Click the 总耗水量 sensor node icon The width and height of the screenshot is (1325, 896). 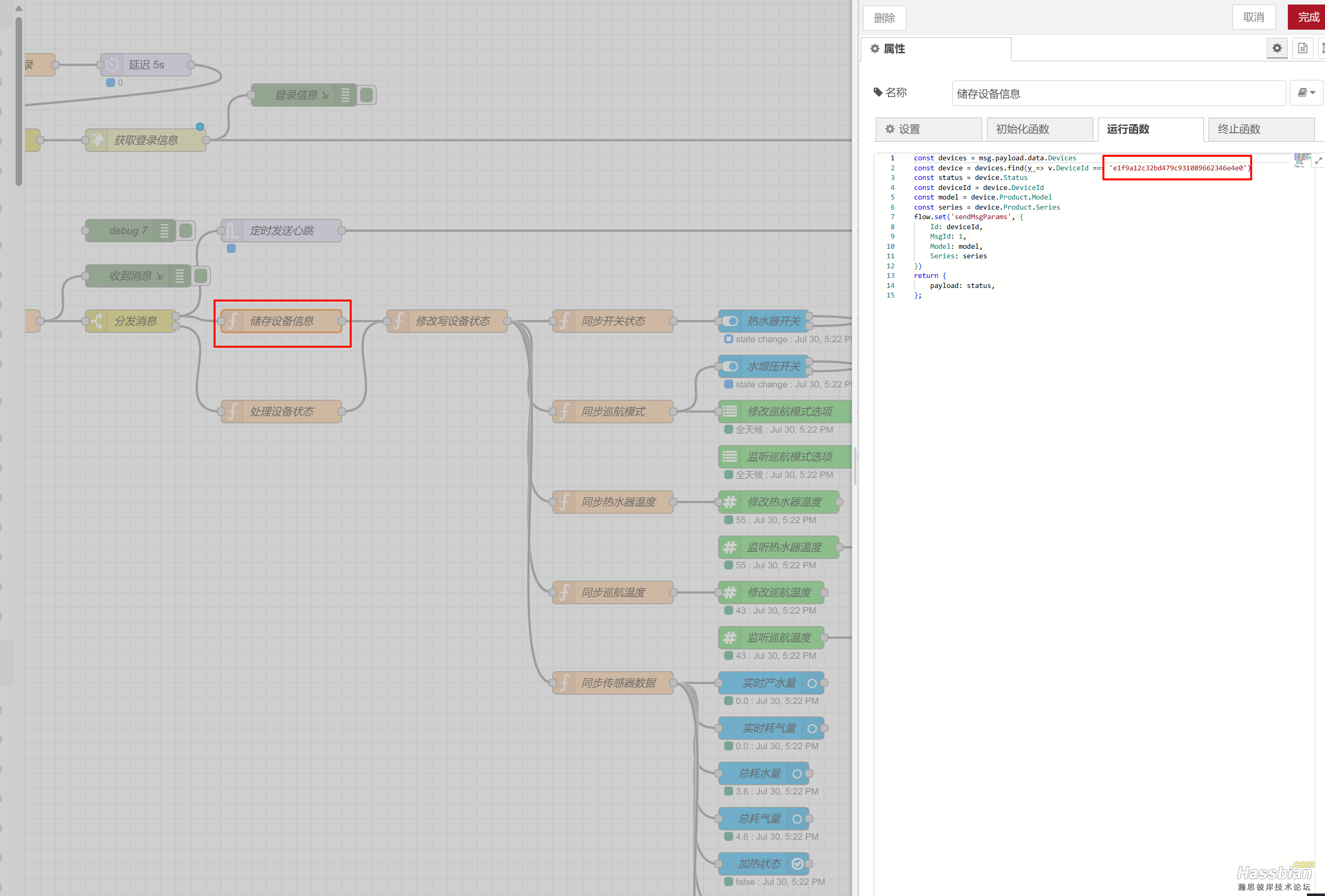click(797, 773)
